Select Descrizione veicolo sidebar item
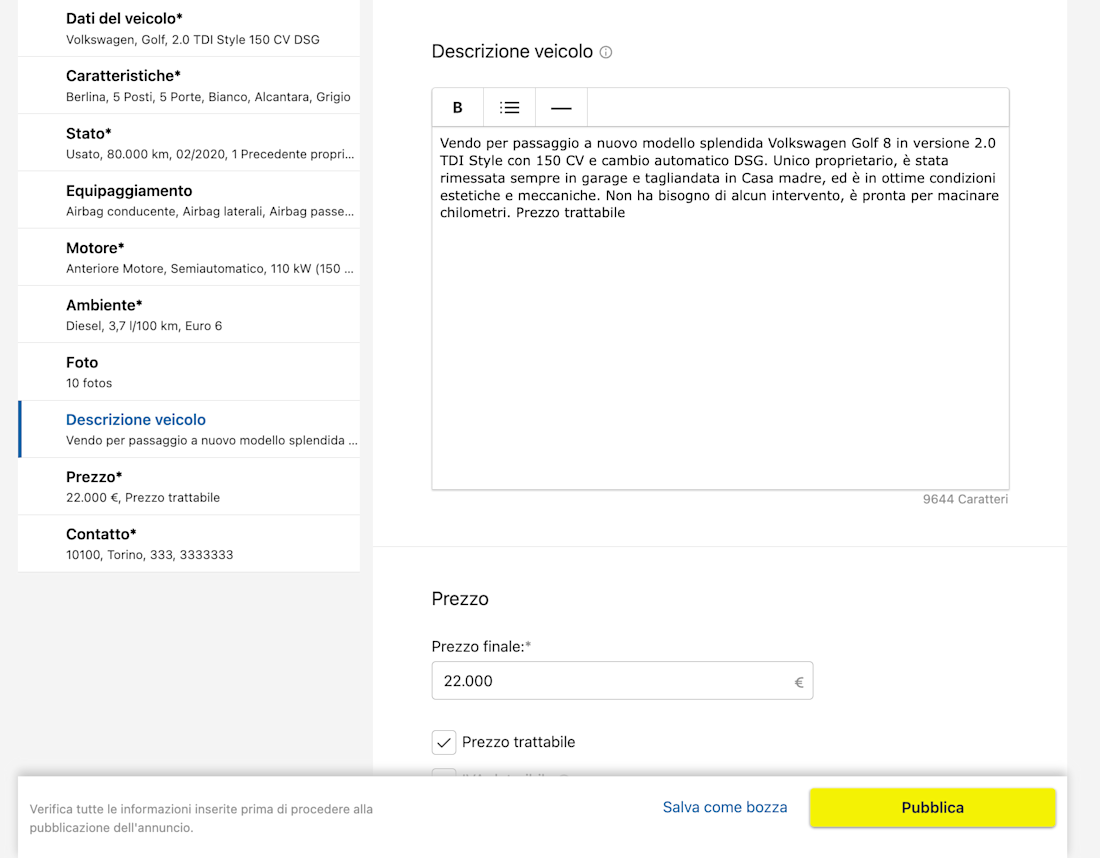Image resolution: width=1100 pixels, height=858 pixels. point(189,429)
